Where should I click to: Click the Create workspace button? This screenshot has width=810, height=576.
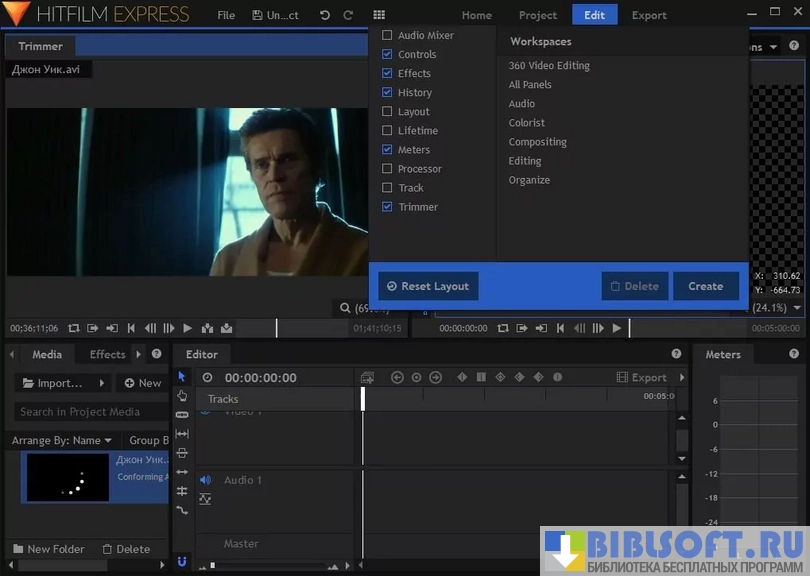[705, 286]
